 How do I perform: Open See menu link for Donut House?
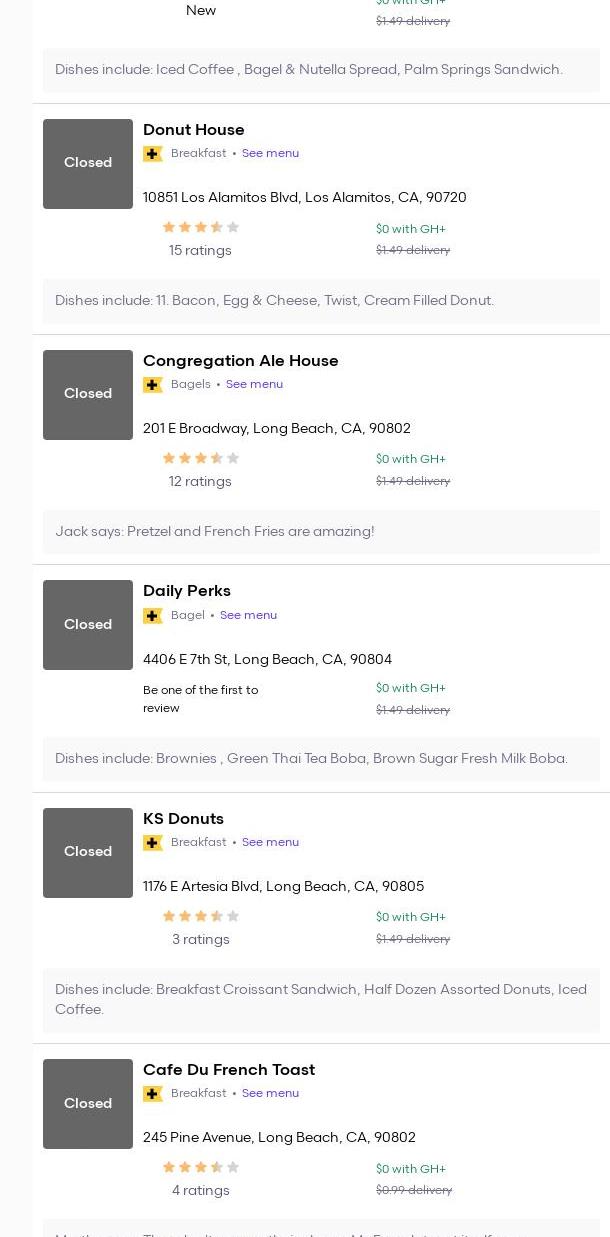(x=270, y=154)
